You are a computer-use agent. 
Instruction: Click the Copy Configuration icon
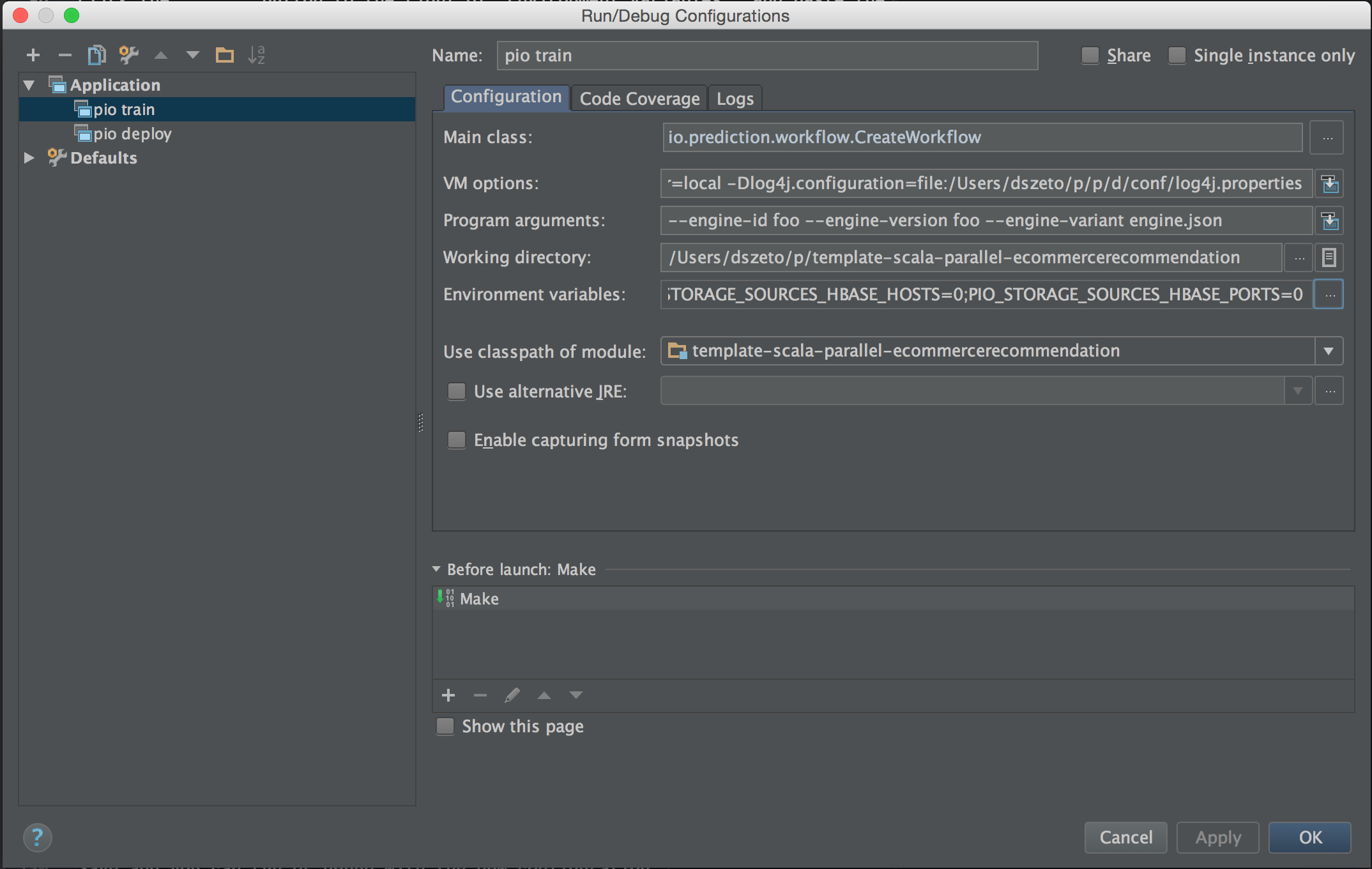tap(96, 56)
